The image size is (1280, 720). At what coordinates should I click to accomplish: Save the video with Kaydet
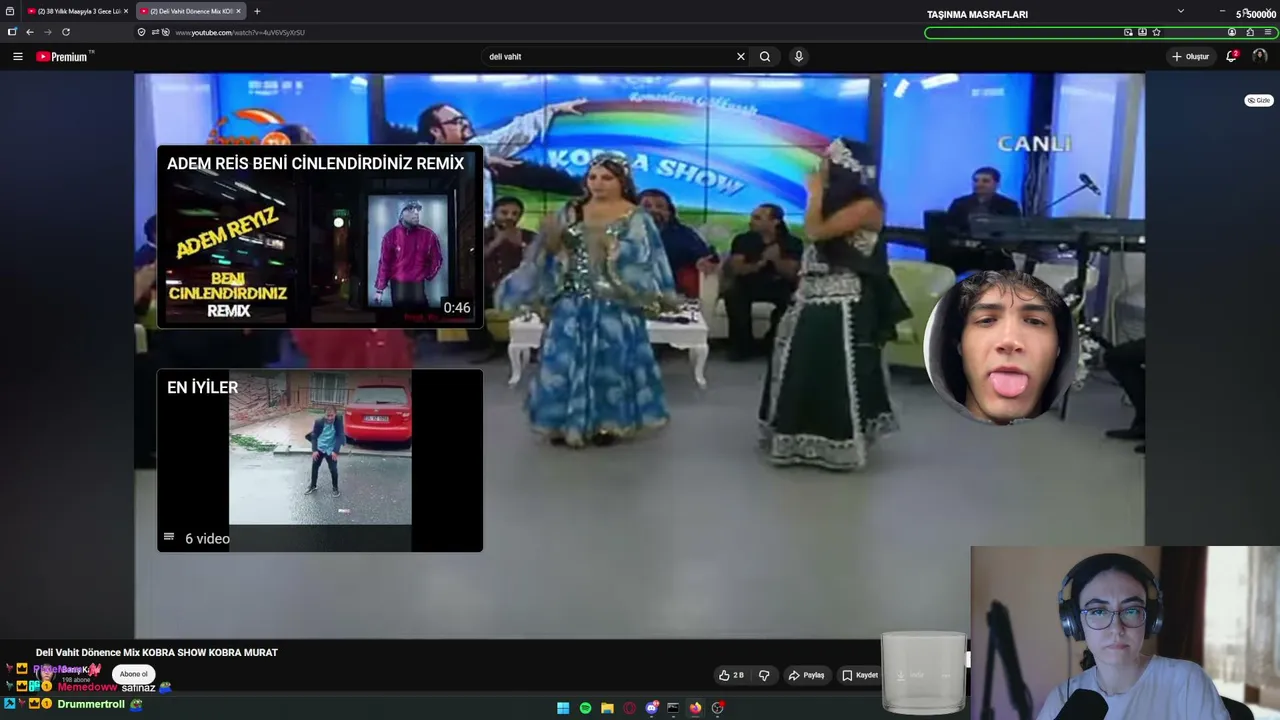coord(860,675)
